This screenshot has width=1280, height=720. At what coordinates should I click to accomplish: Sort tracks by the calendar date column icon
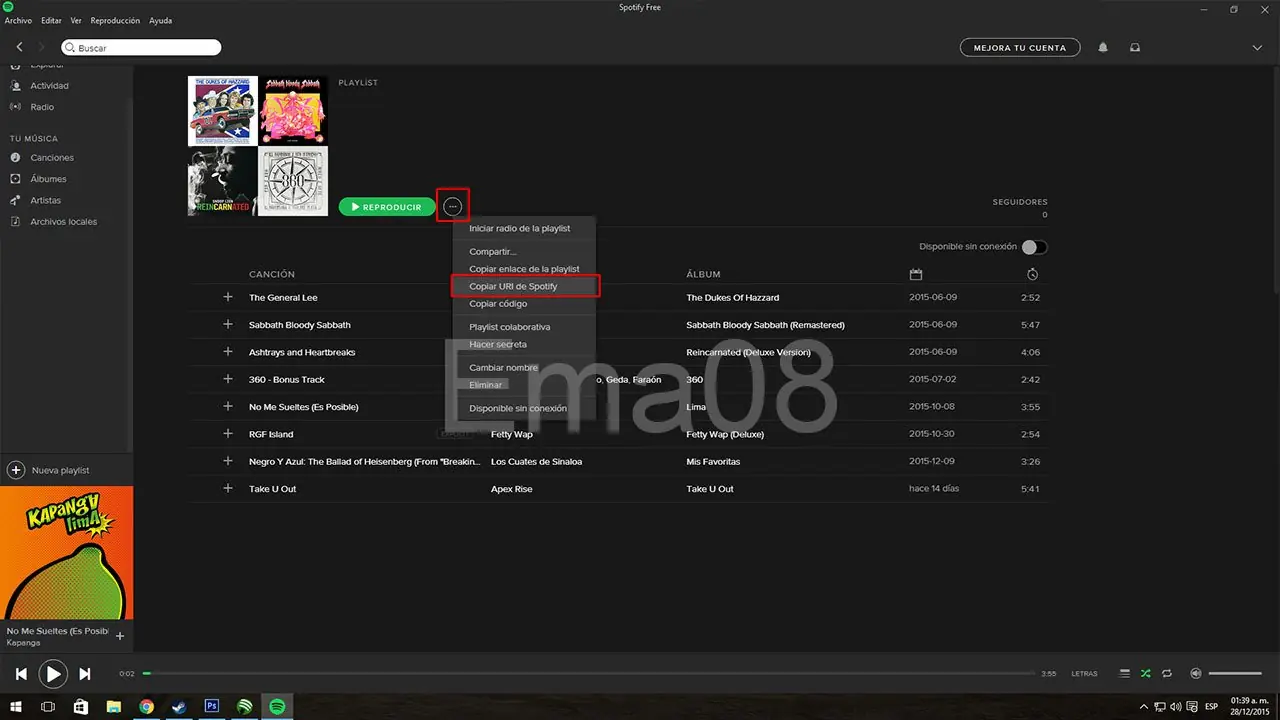point(916,274)
